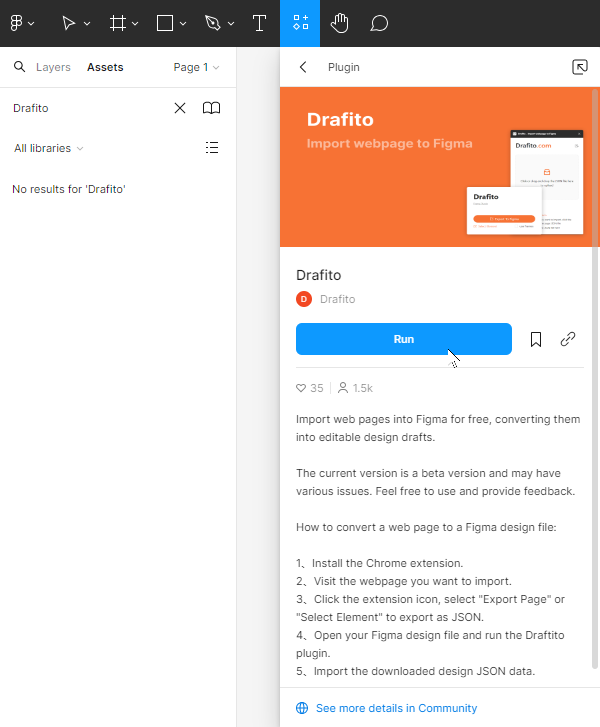This screenshot has height=727, width=600.
Task: Expand the Page 1 dropdown
Action: tap(196, 68)
